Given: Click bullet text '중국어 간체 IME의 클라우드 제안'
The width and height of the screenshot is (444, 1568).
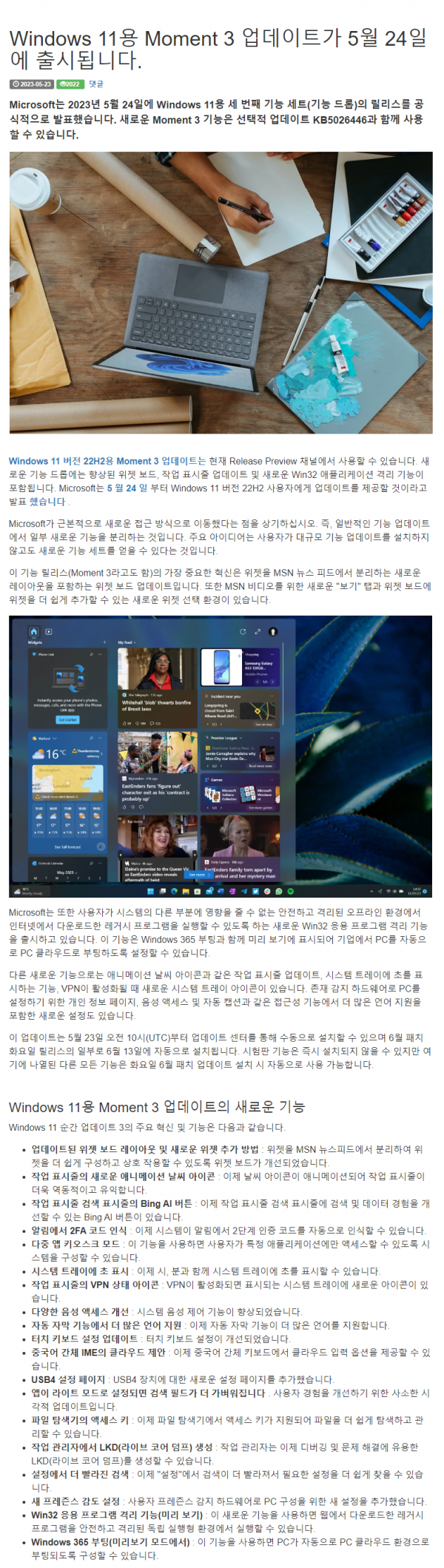Looking at the screenshot, I should pyautogui.click(x=98, y=1352).
